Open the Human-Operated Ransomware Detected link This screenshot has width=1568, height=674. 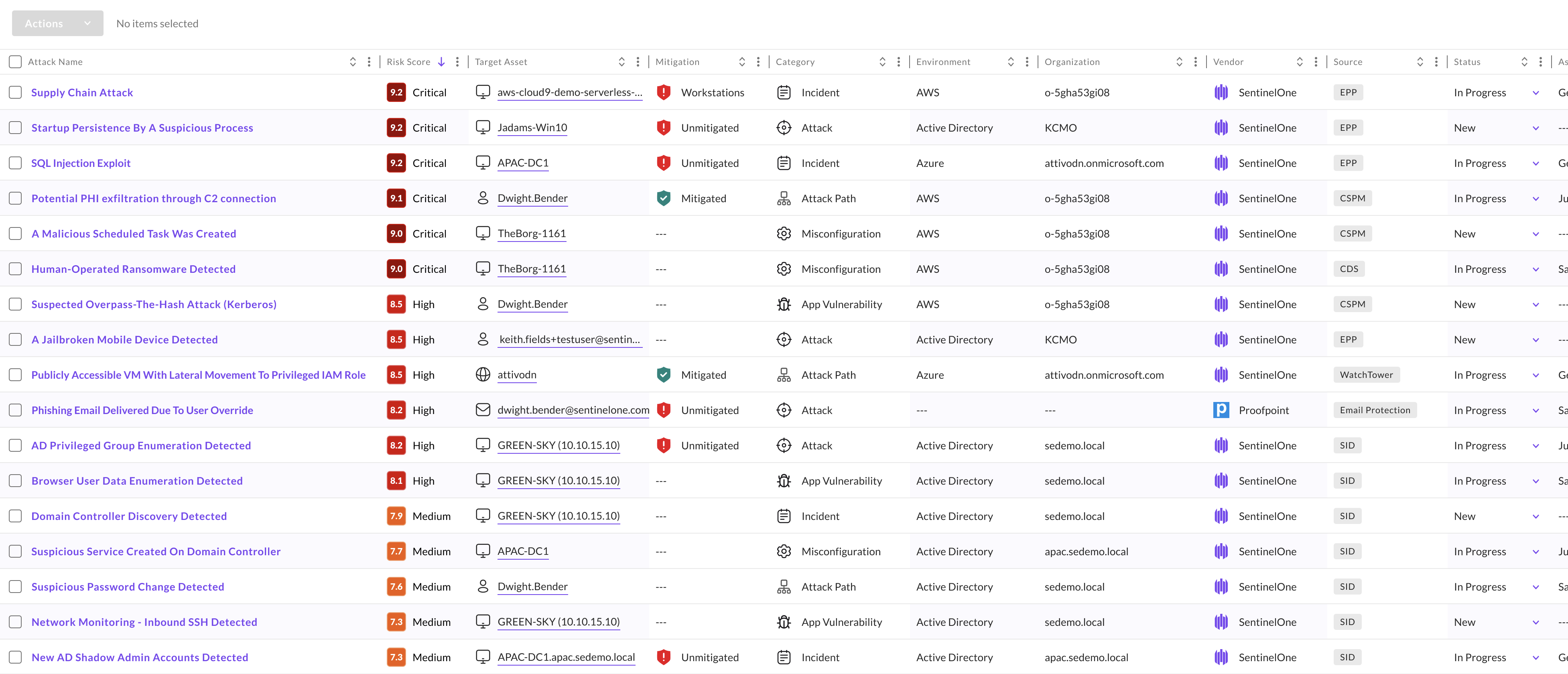click(x=133, y=269)
